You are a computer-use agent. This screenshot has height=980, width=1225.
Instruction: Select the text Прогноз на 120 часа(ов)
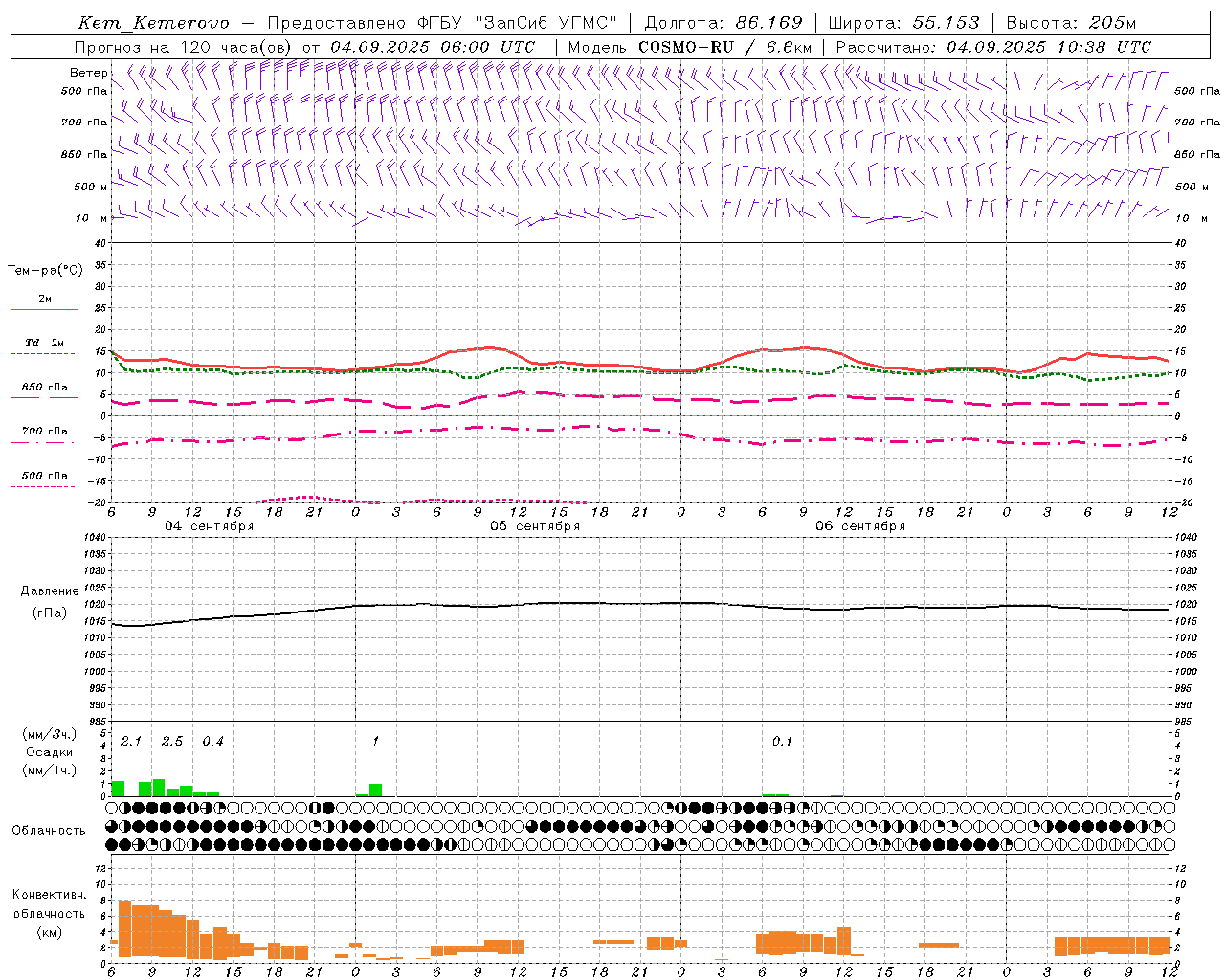click(x=184, y=47)
